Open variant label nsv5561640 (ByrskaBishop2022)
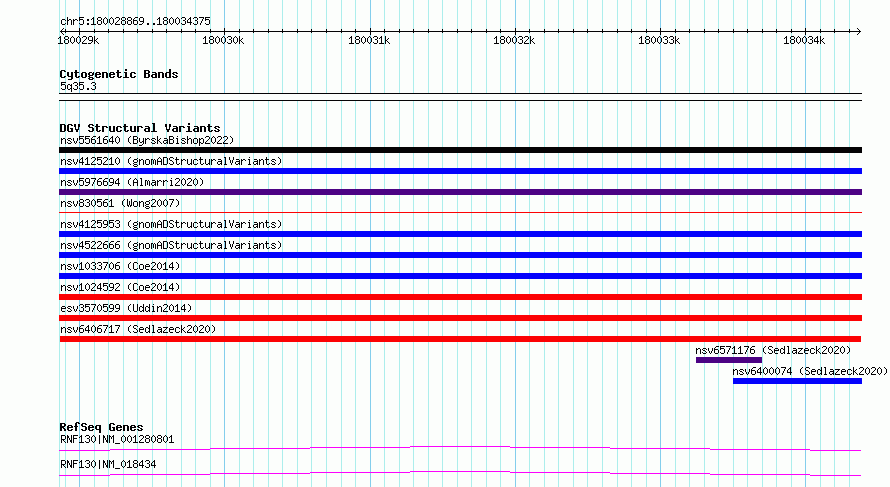This screenshot has height=487, width=890. click(147, 140)
